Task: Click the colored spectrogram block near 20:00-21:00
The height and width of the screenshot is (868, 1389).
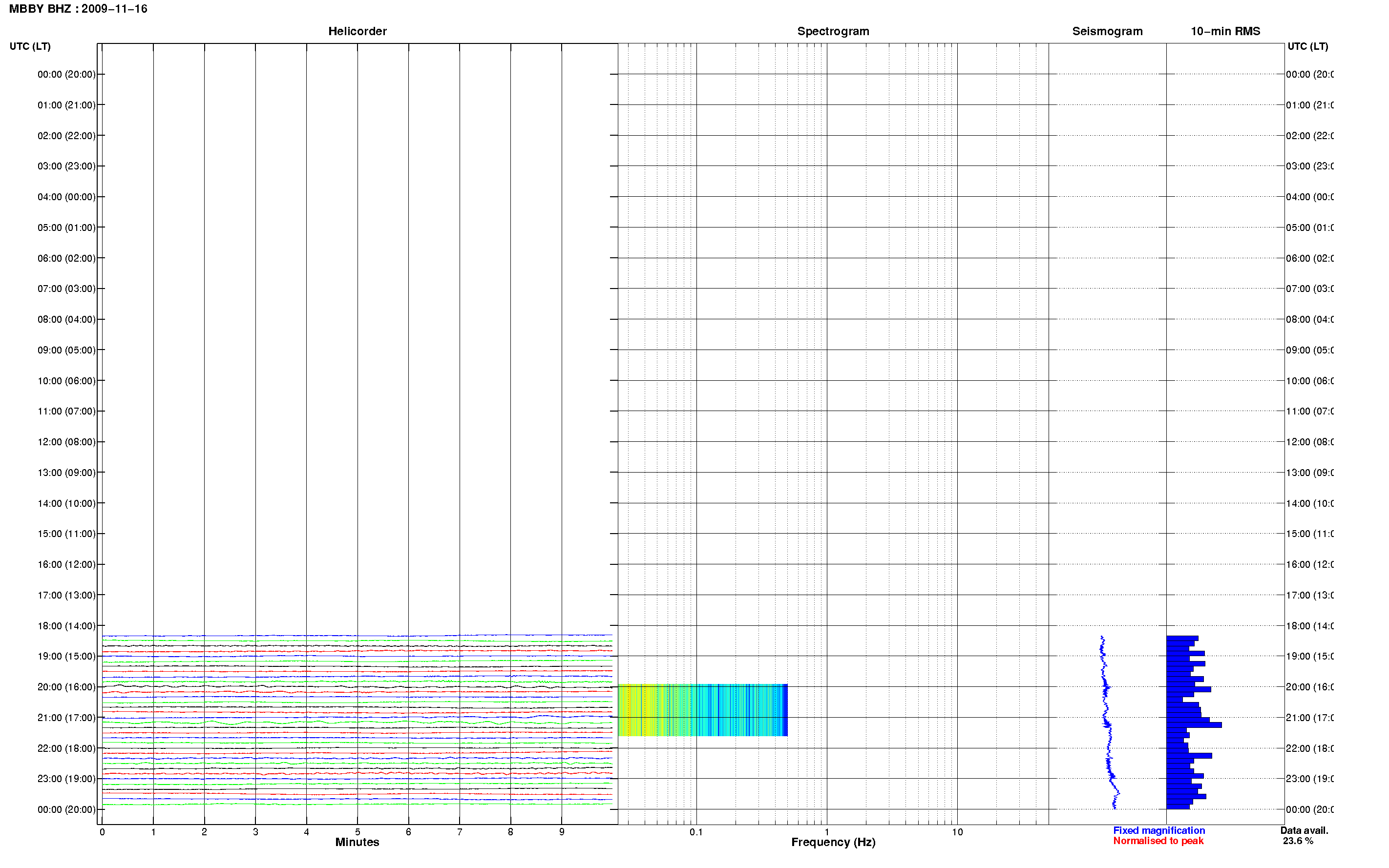Action: (x=702, y=710)
